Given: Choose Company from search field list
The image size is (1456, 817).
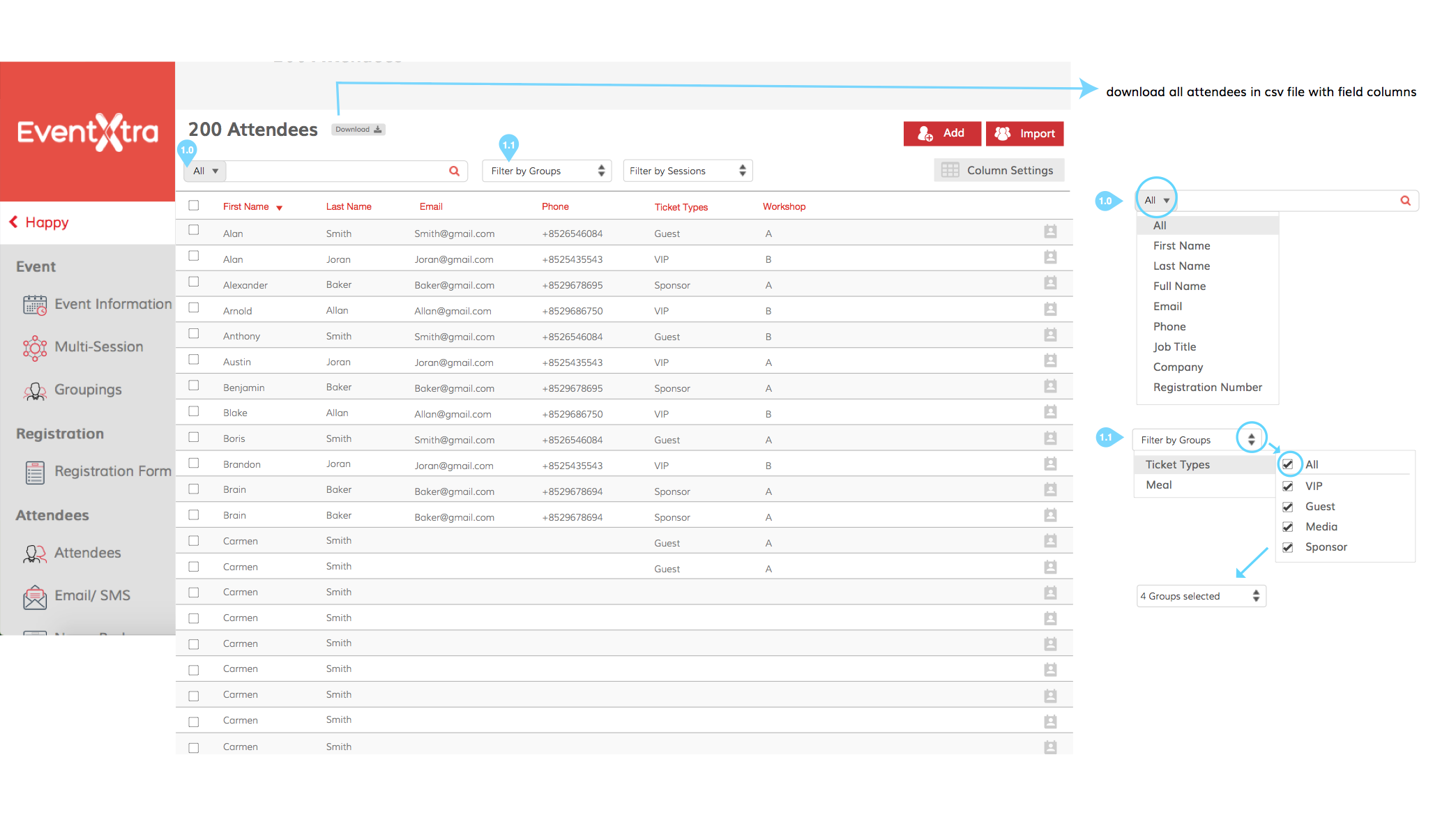Looking at the screenshot, I should tap(1178, 367).
